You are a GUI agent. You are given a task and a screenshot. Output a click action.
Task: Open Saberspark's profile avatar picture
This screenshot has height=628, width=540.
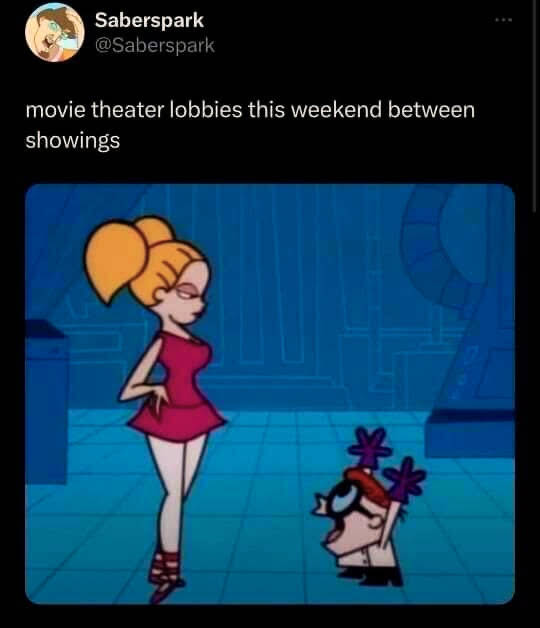click(54, 32)
